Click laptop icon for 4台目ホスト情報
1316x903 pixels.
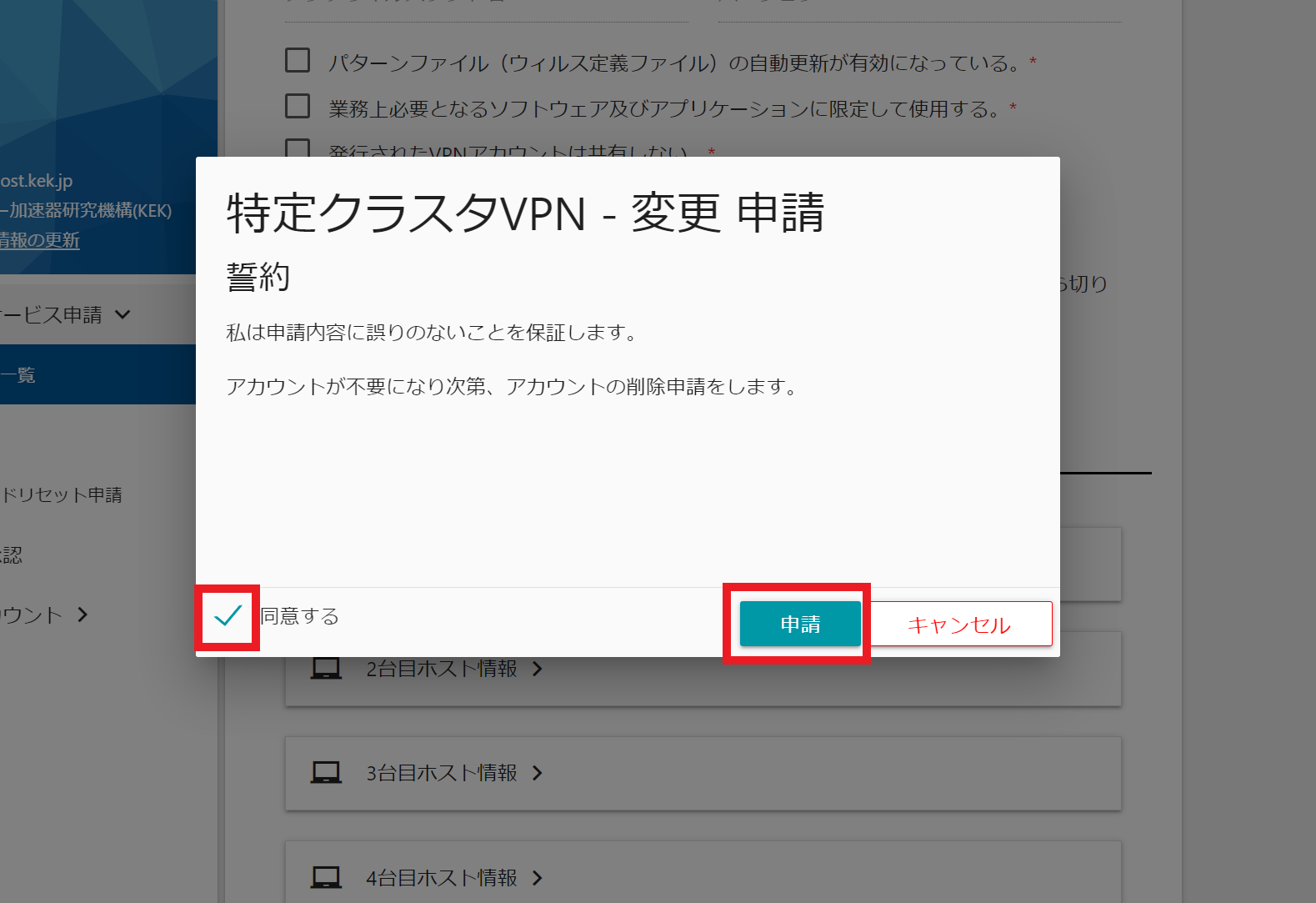(x=326, y=877)
